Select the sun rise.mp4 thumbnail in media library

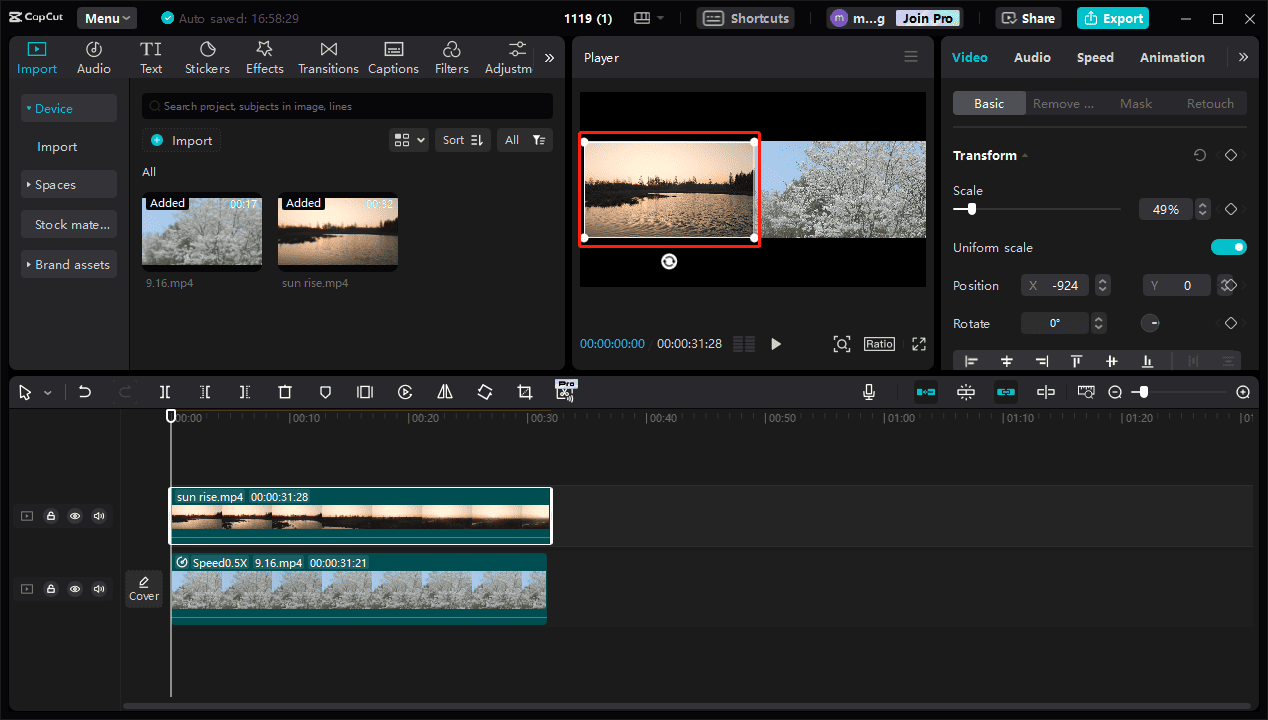coord(337,232)
